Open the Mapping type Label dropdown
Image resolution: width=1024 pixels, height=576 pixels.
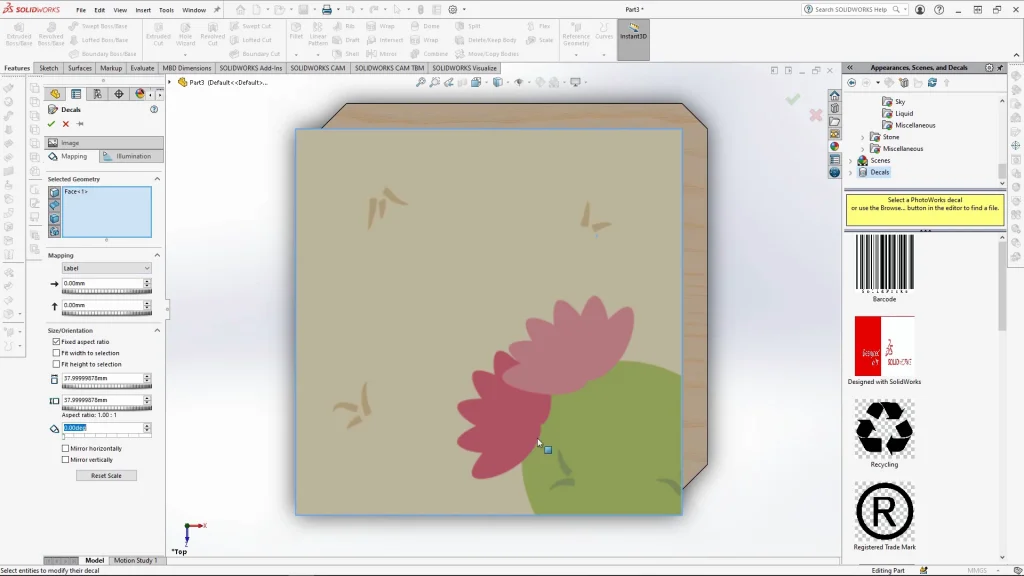click(106, 268)
